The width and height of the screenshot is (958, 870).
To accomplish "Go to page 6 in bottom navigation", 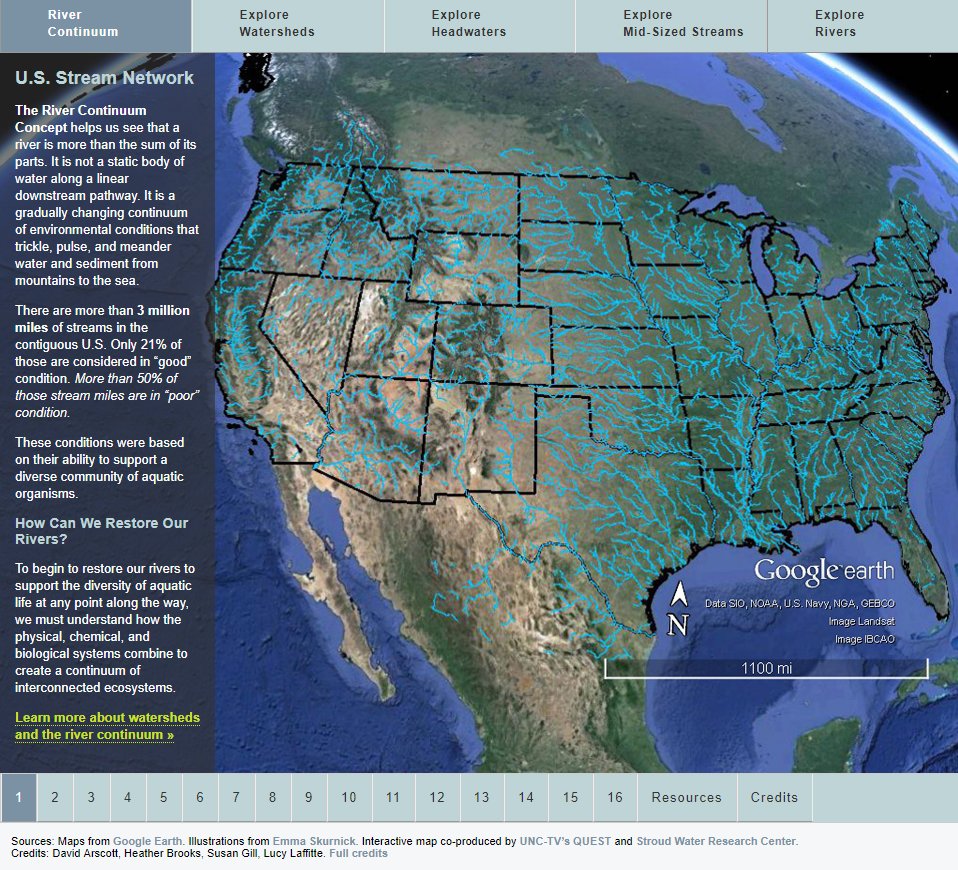I will coord(200,797).
